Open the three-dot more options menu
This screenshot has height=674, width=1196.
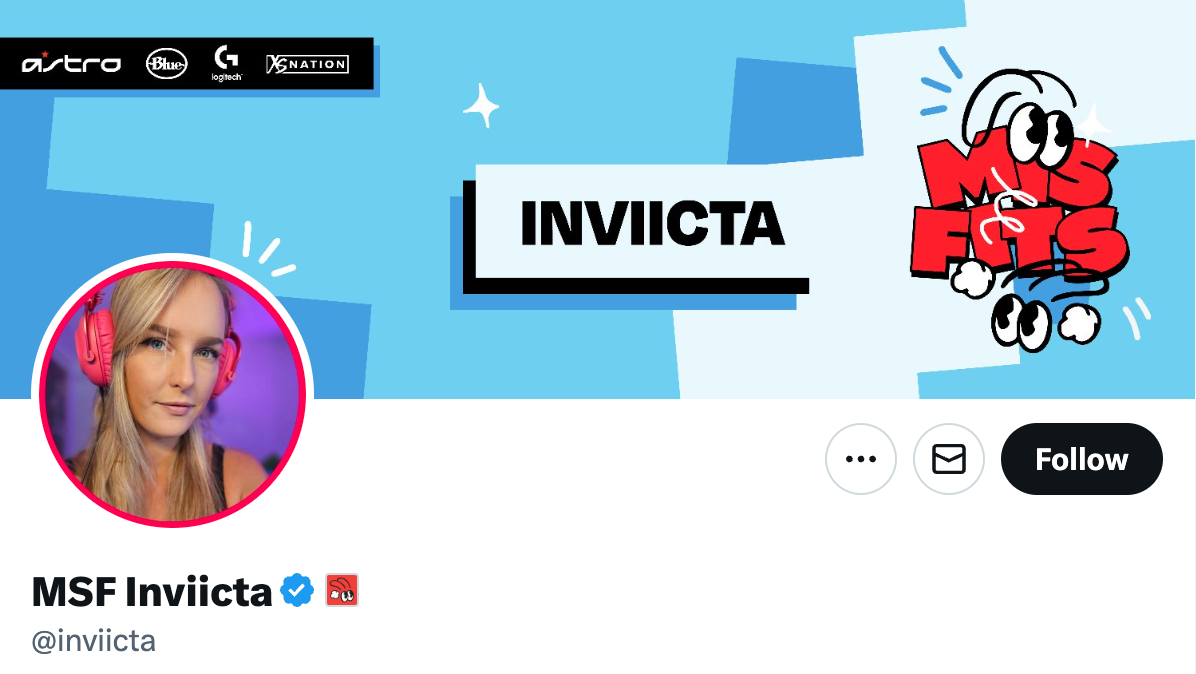(860, 459)
